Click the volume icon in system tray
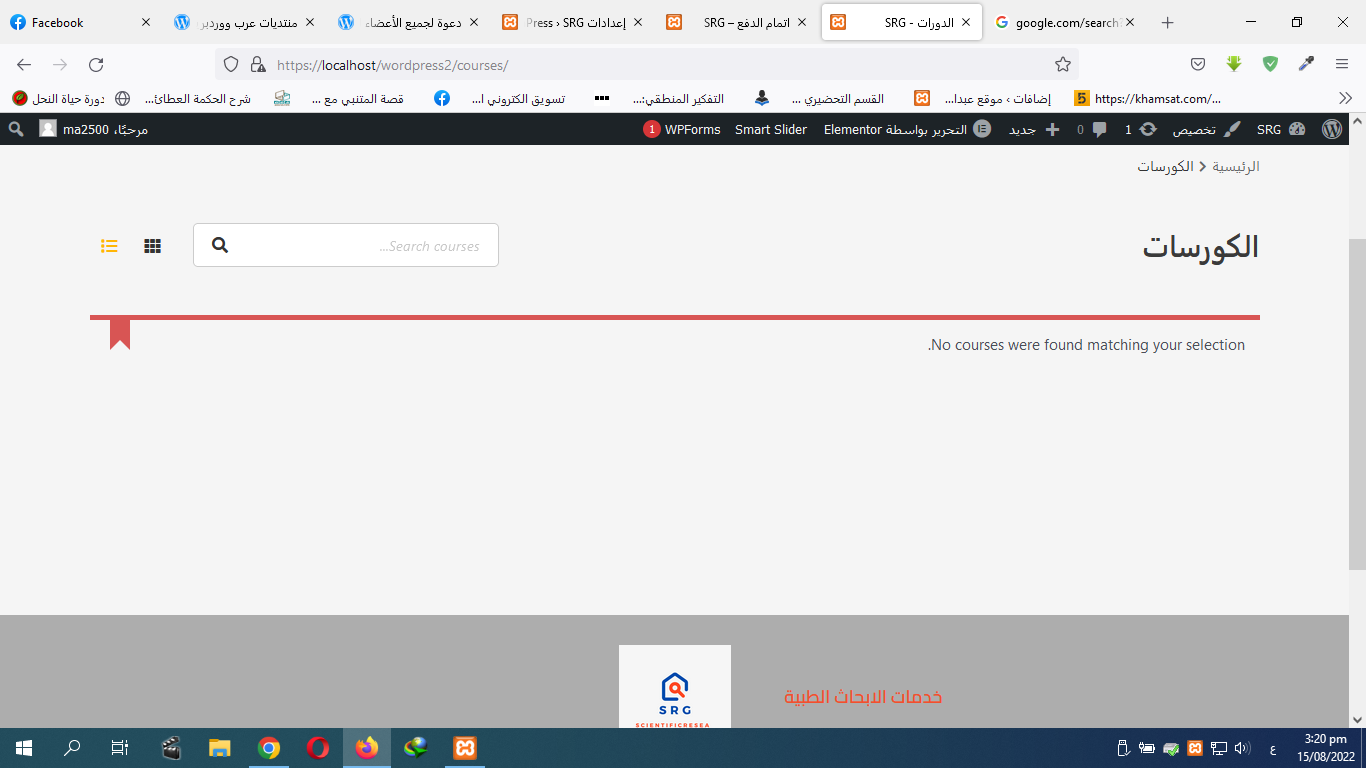This screenshot has width=1366, height=768. click(1242, 748)
